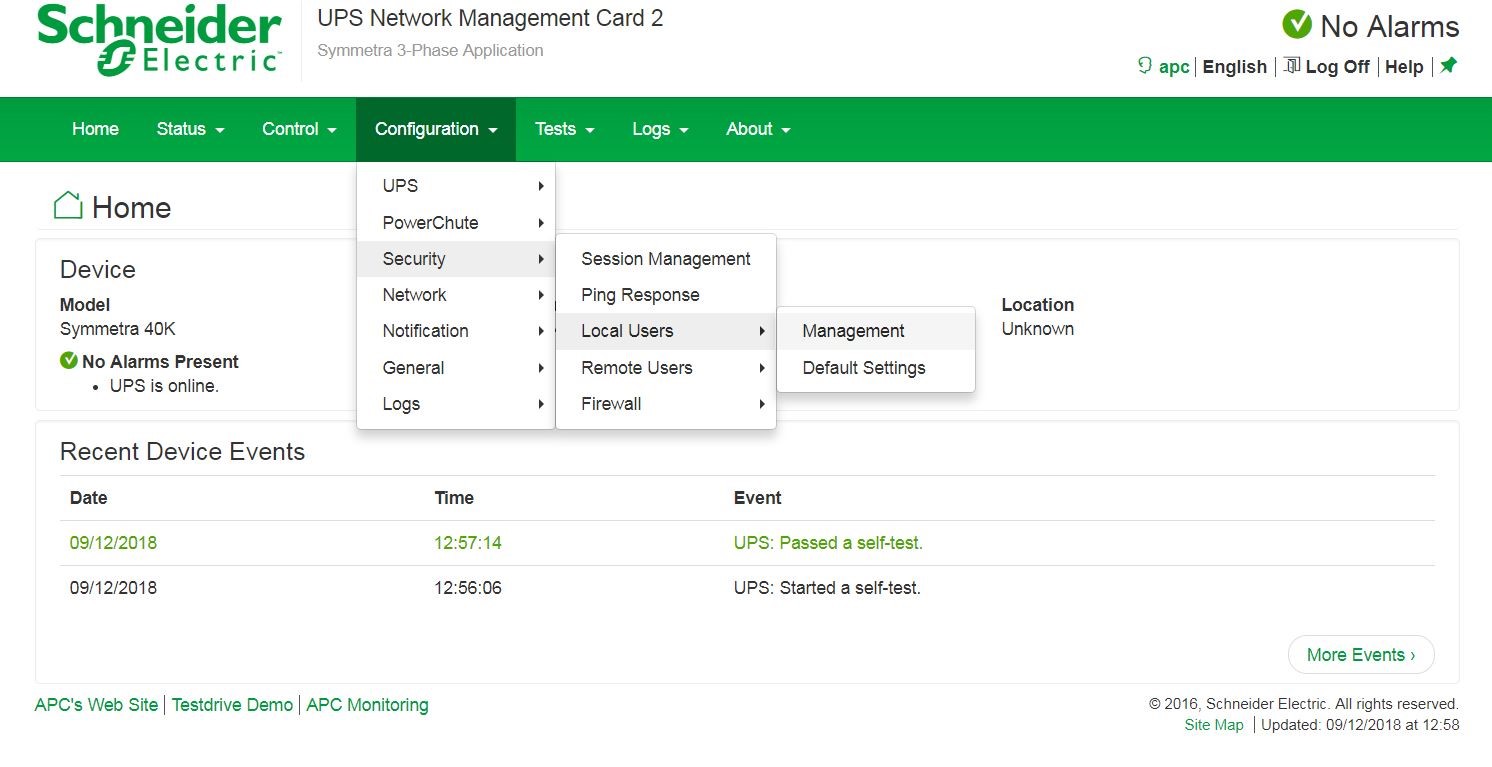The width and height of the screenshot is (1492, 767).
Task: Expand the Network submenu
Action: click(x=456, y=295)
